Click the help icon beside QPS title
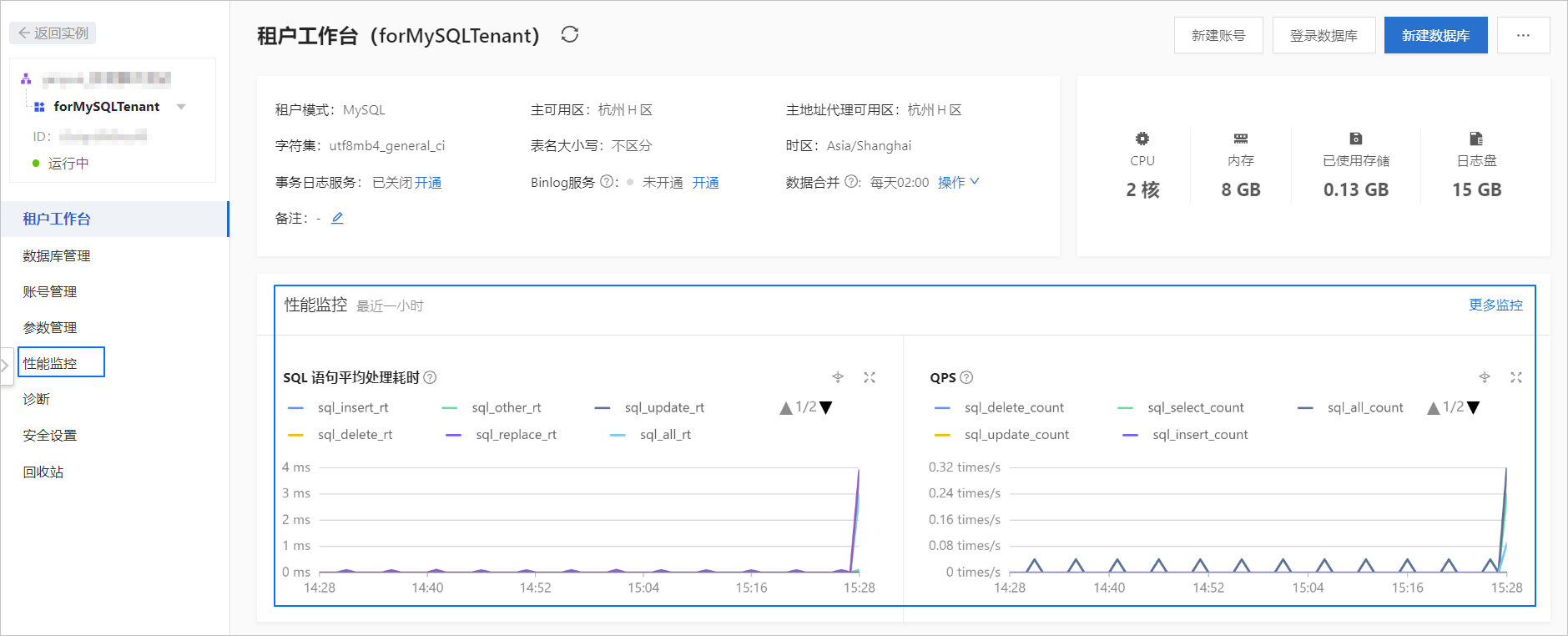 click(966, 377)
